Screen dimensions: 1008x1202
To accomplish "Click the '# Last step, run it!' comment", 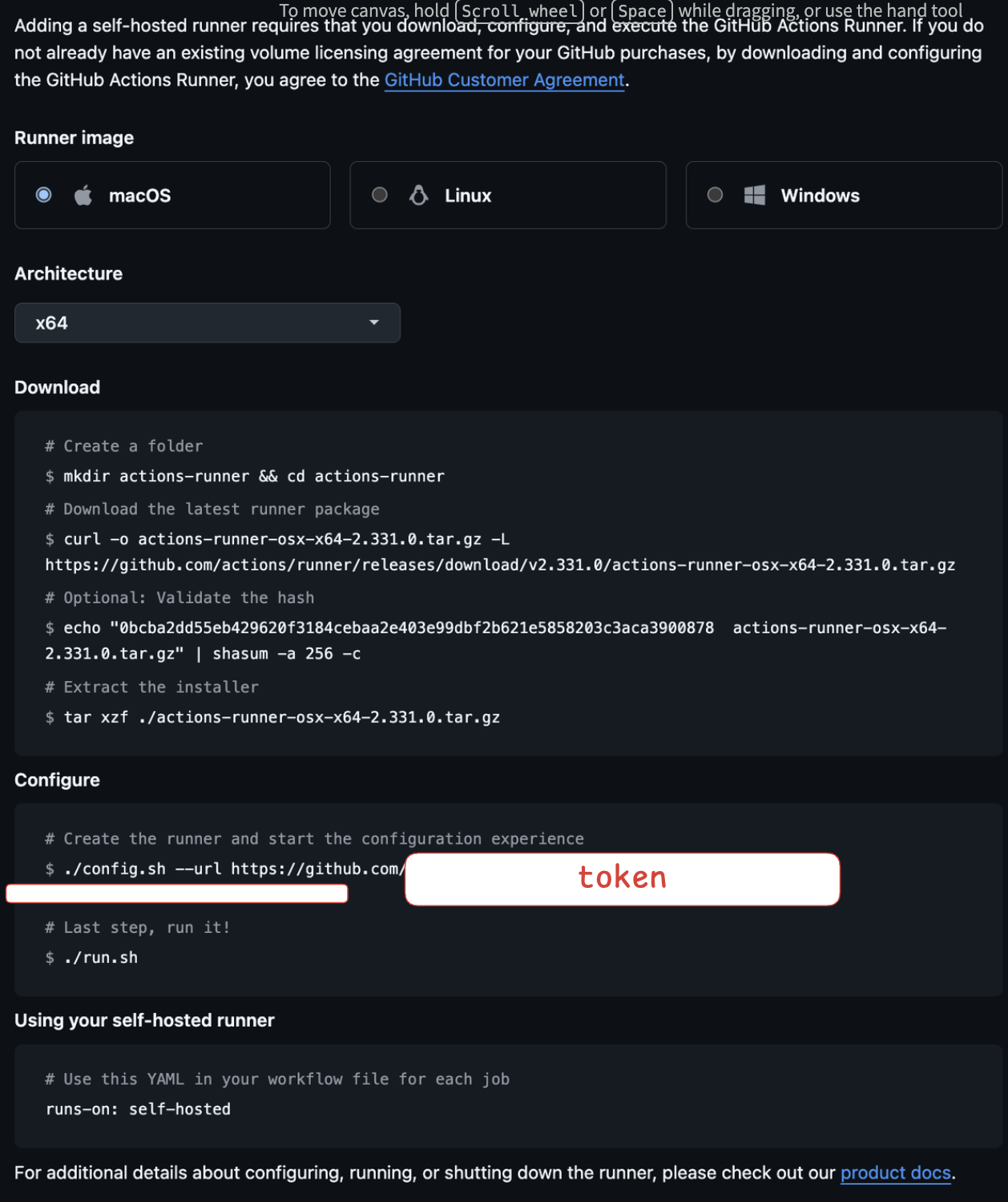I will (x=138, y=928).
